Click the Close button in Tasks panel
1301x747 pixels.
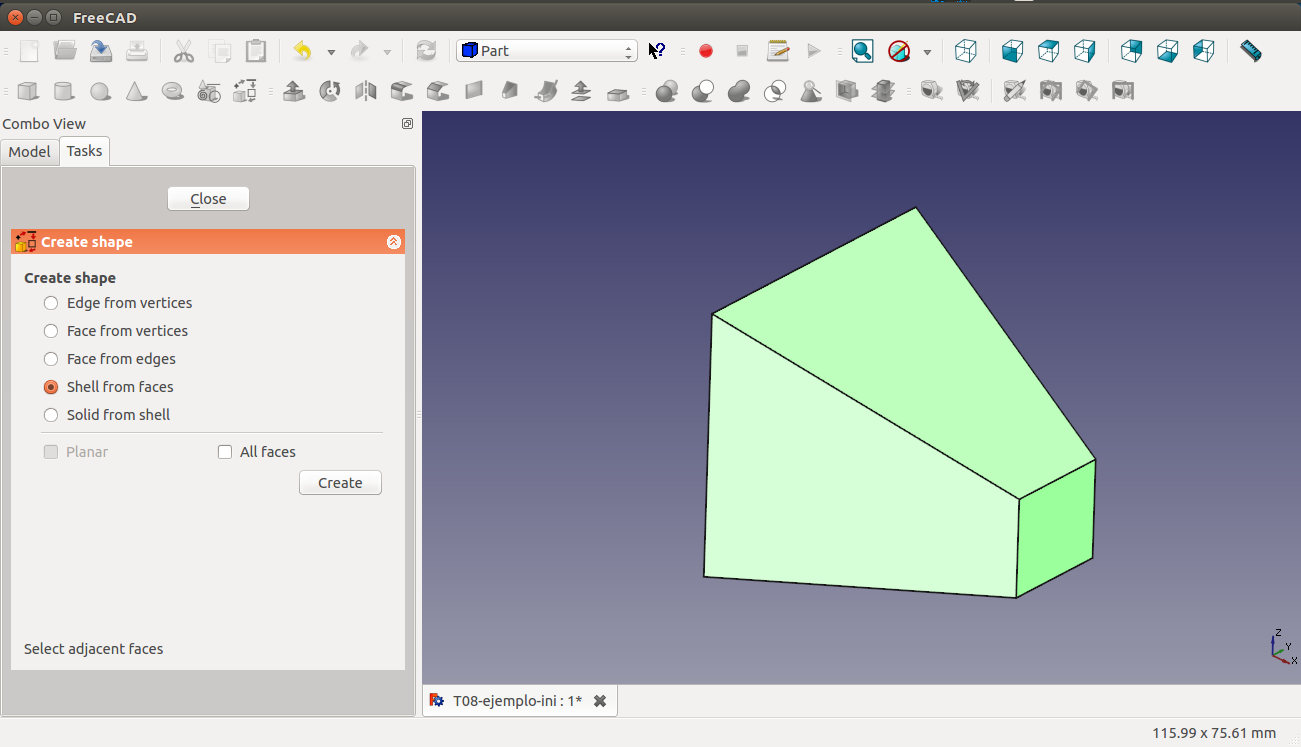click(x=208, y=199)
